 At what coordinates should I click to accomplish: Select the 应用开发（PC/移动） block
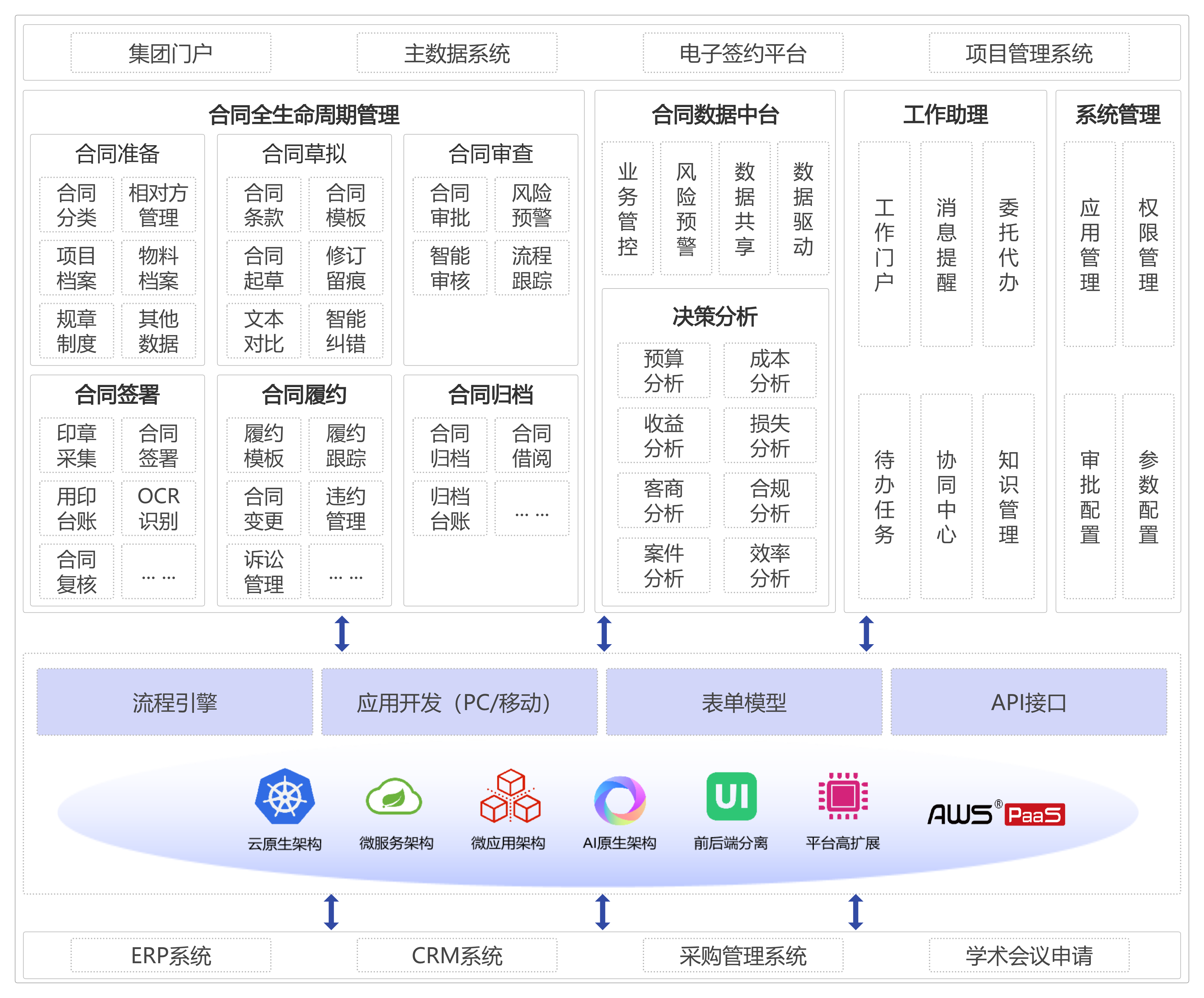click(459, 702)
